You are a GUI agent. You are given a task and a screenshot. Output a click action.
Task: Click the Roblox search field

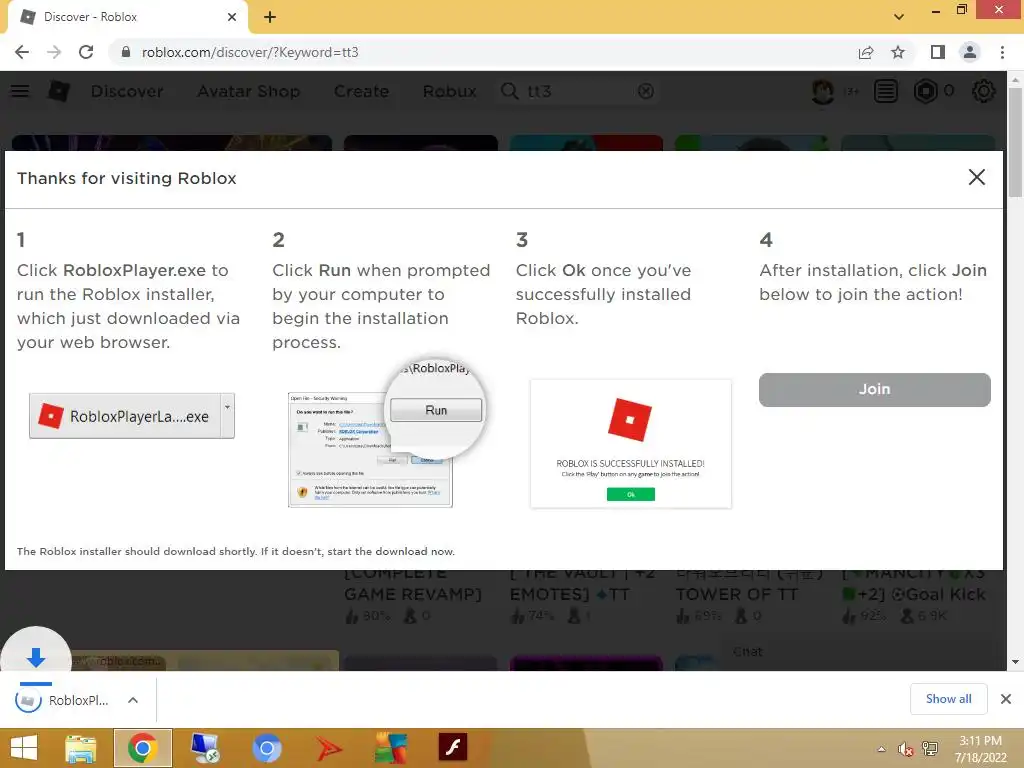point(578,91)
